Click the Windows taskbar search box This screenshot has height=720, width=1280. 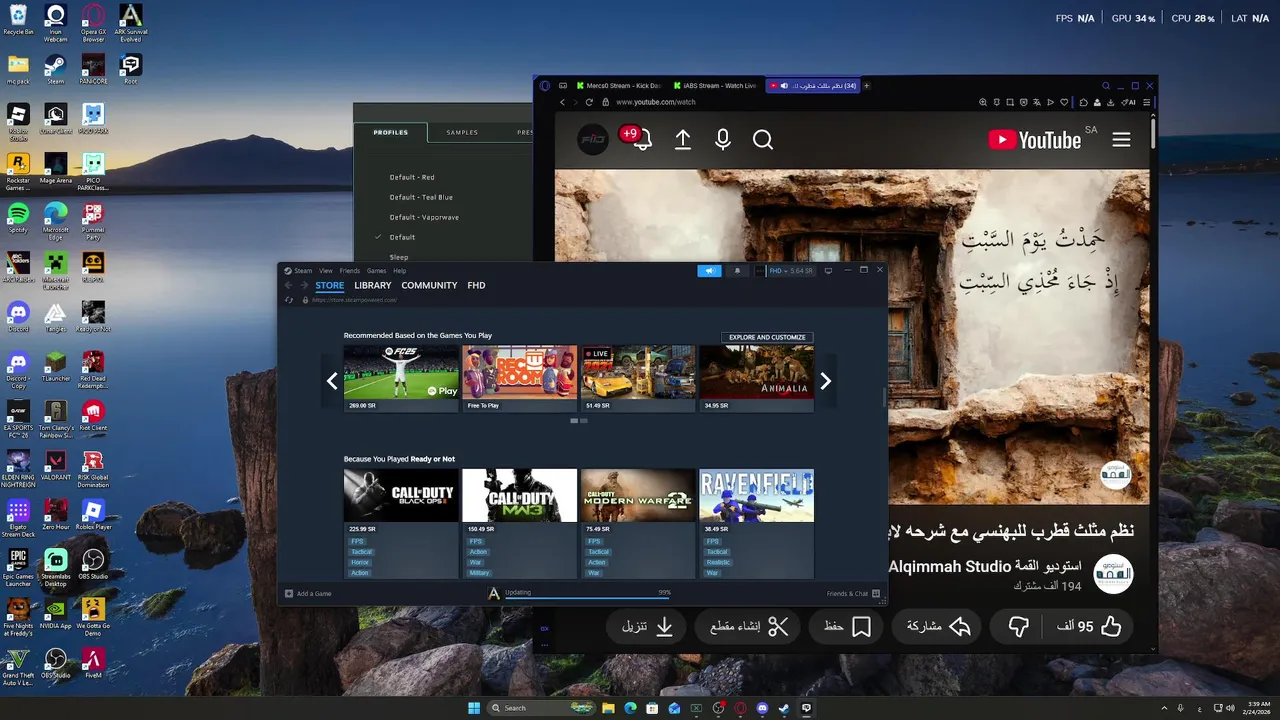[x=539, y=708]
